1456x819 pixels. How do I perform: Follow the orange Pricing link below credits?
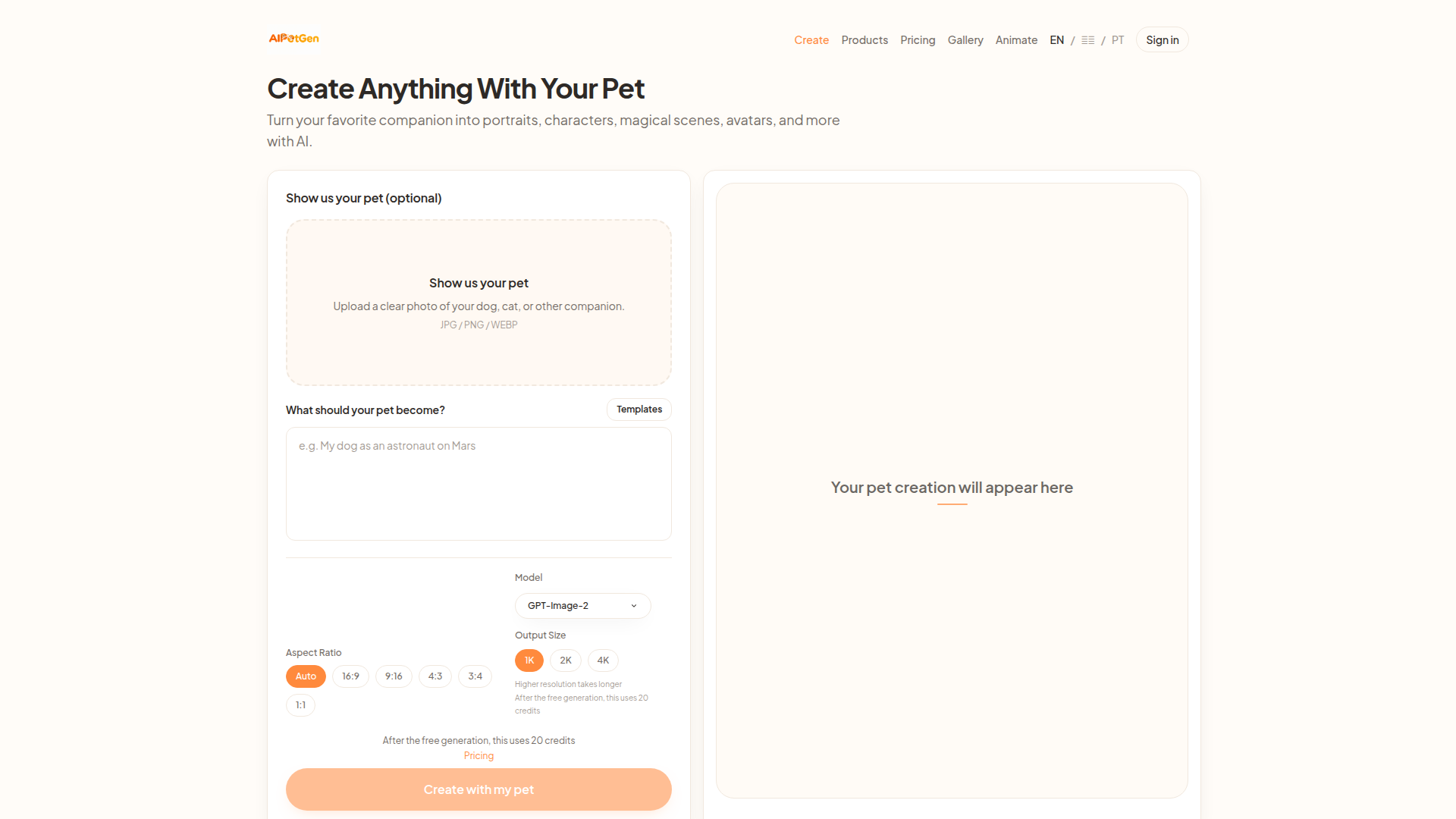479,756
